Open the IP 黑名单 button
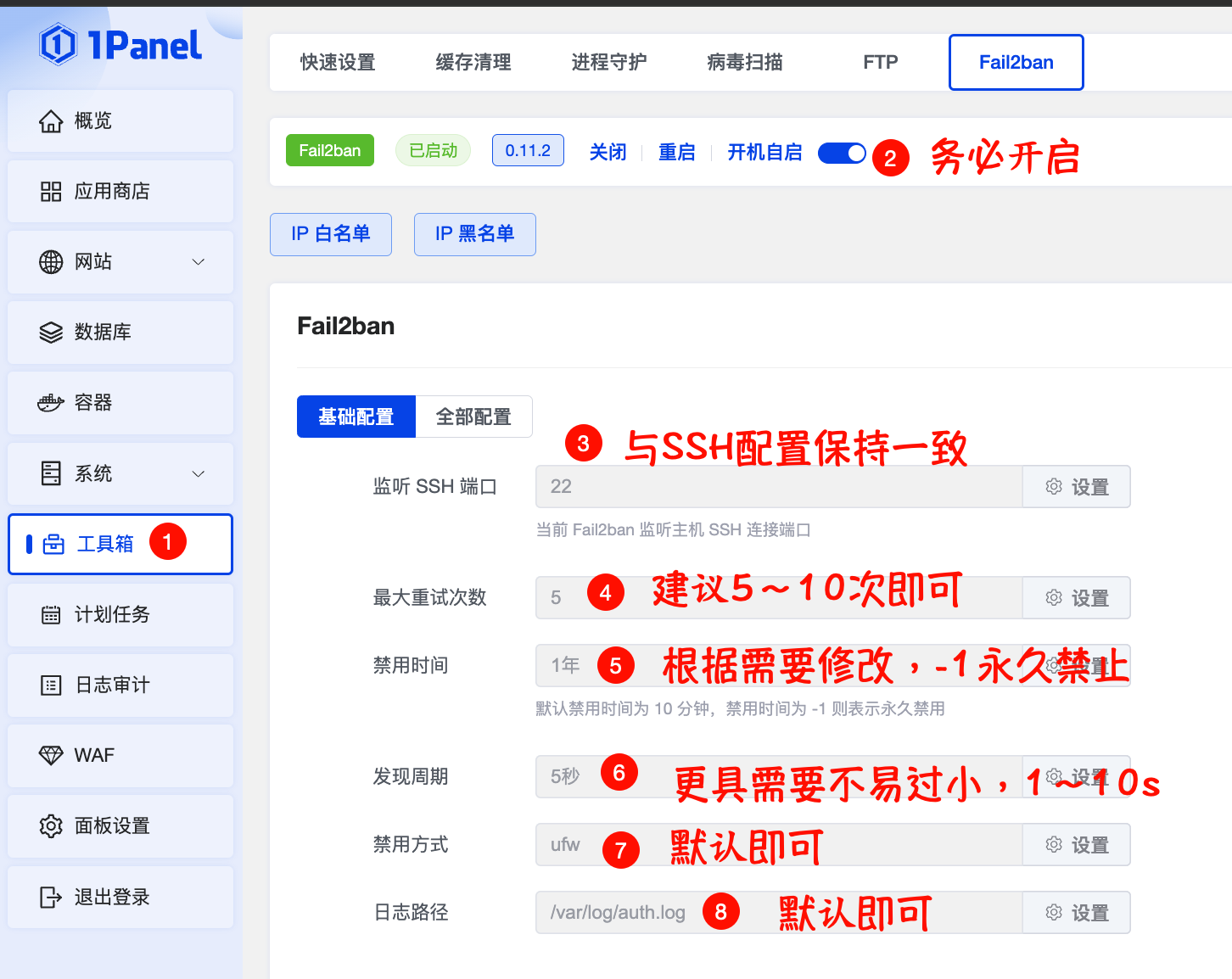The width and height of the screenshot is (1232, 979). coord(475,234)
